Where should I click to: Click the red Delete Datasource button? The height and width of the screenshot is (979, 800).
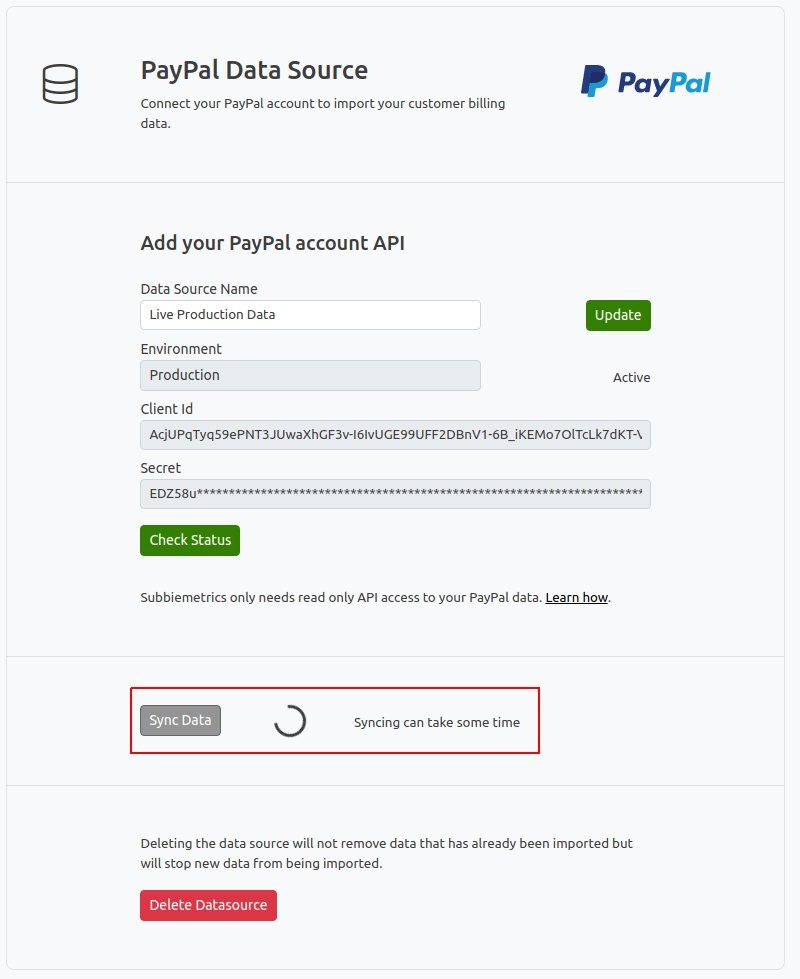209,905
